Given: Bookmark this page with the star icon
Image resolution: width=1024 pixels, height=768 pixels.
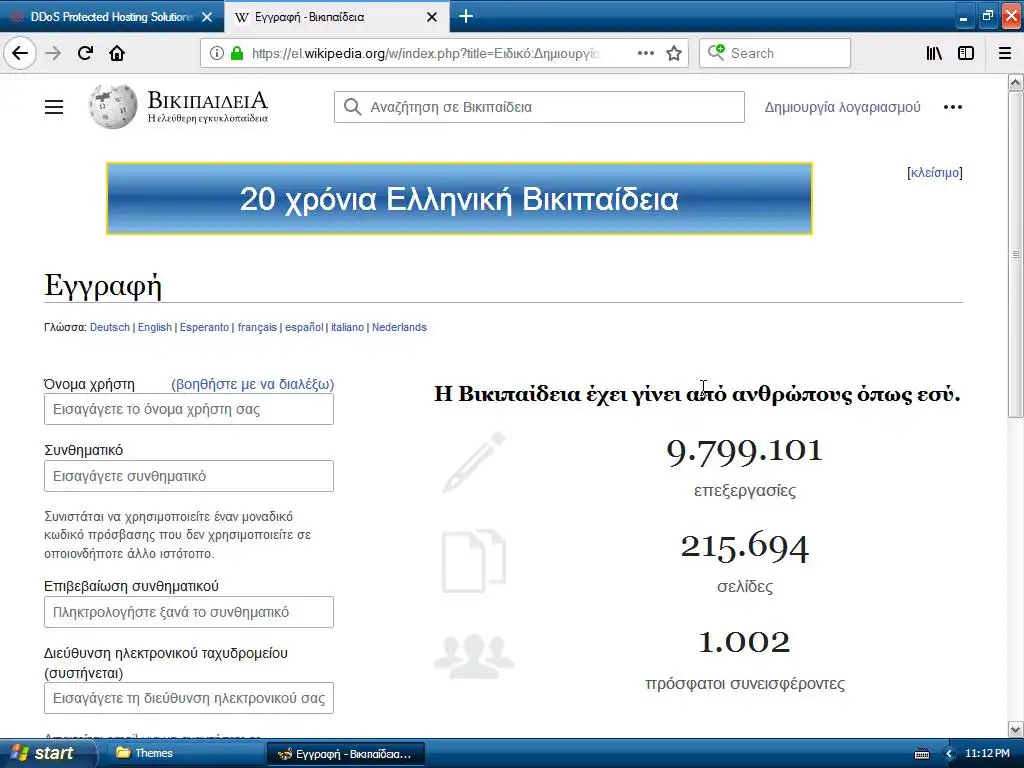Looking at the screenshot, I should (674, 53).
